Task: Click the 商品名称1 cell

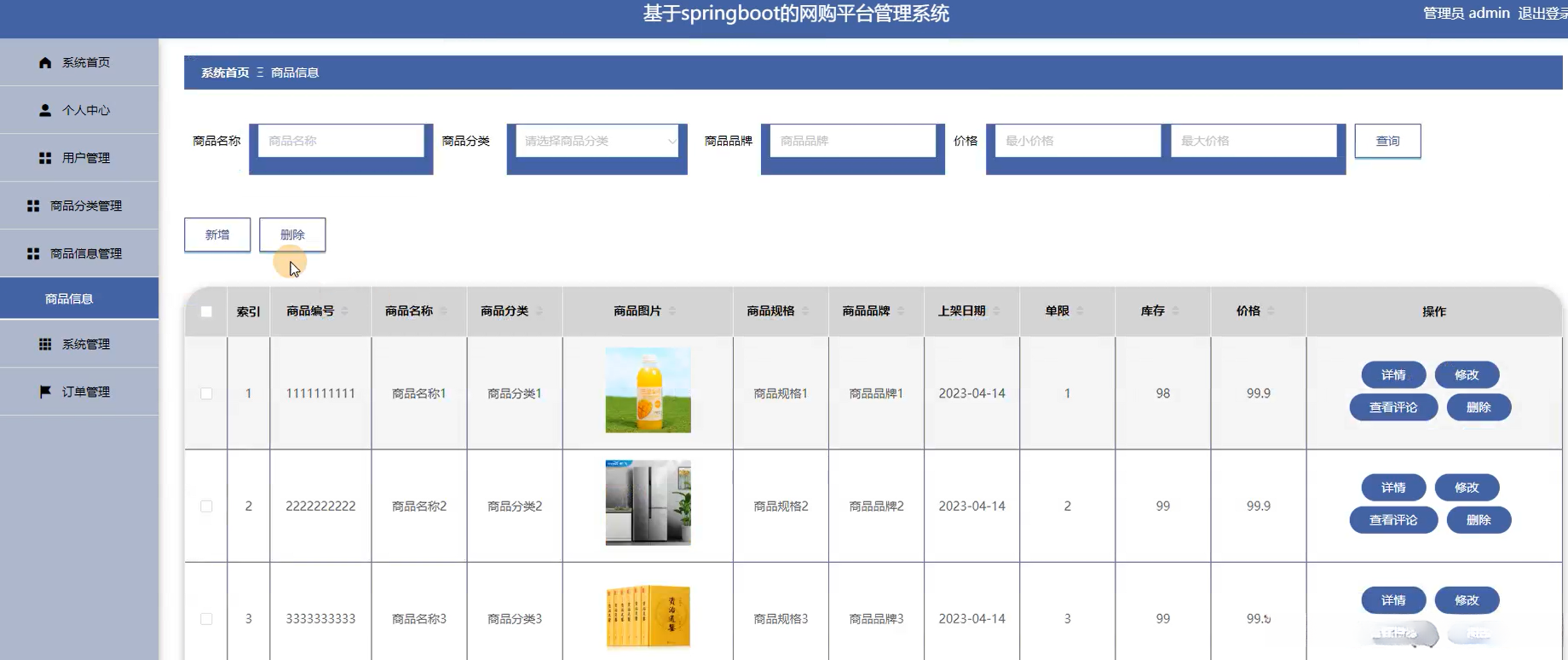Action: pos(419,393)
